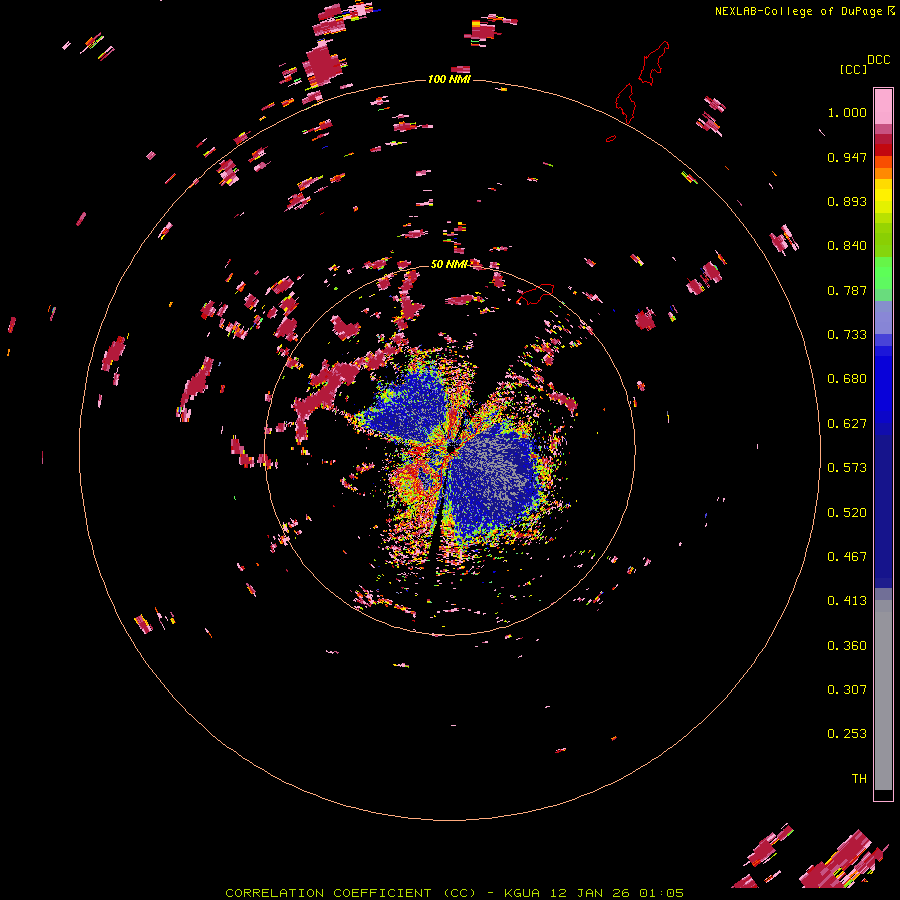Select the 0.573 scale value
900x900 pixels.
847,468
